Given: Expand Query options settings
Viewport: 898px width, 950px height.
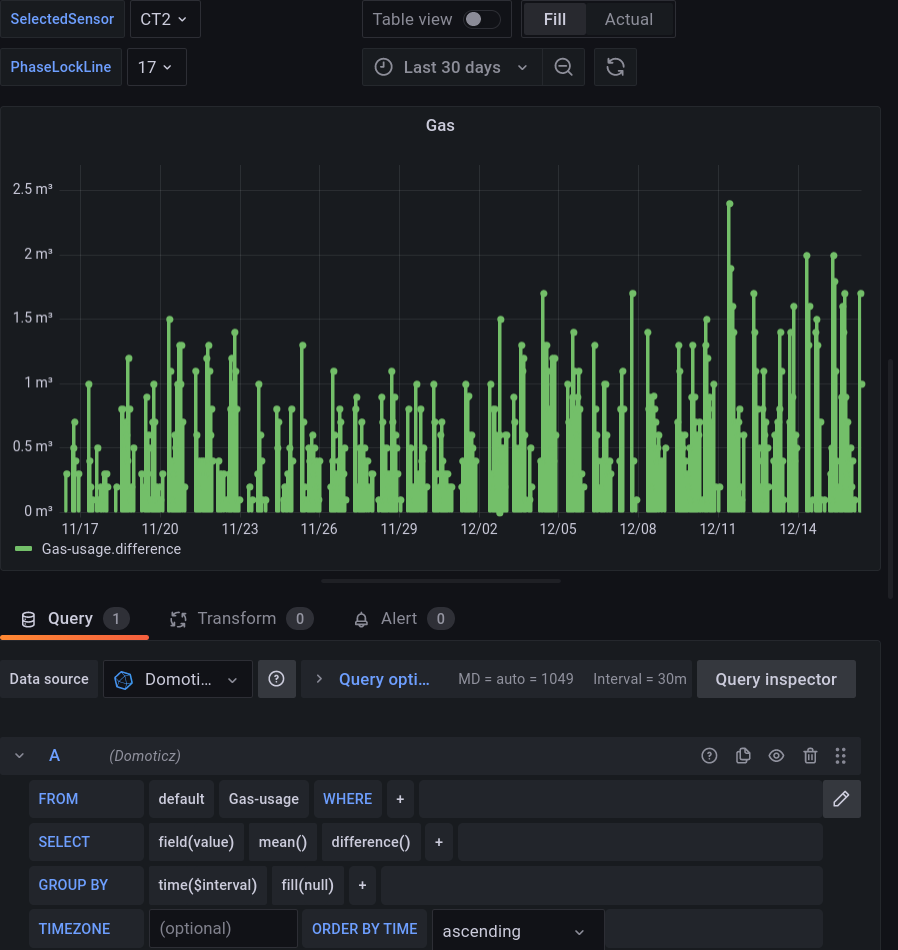Looking at the screenshot, I should pos(384,679).
